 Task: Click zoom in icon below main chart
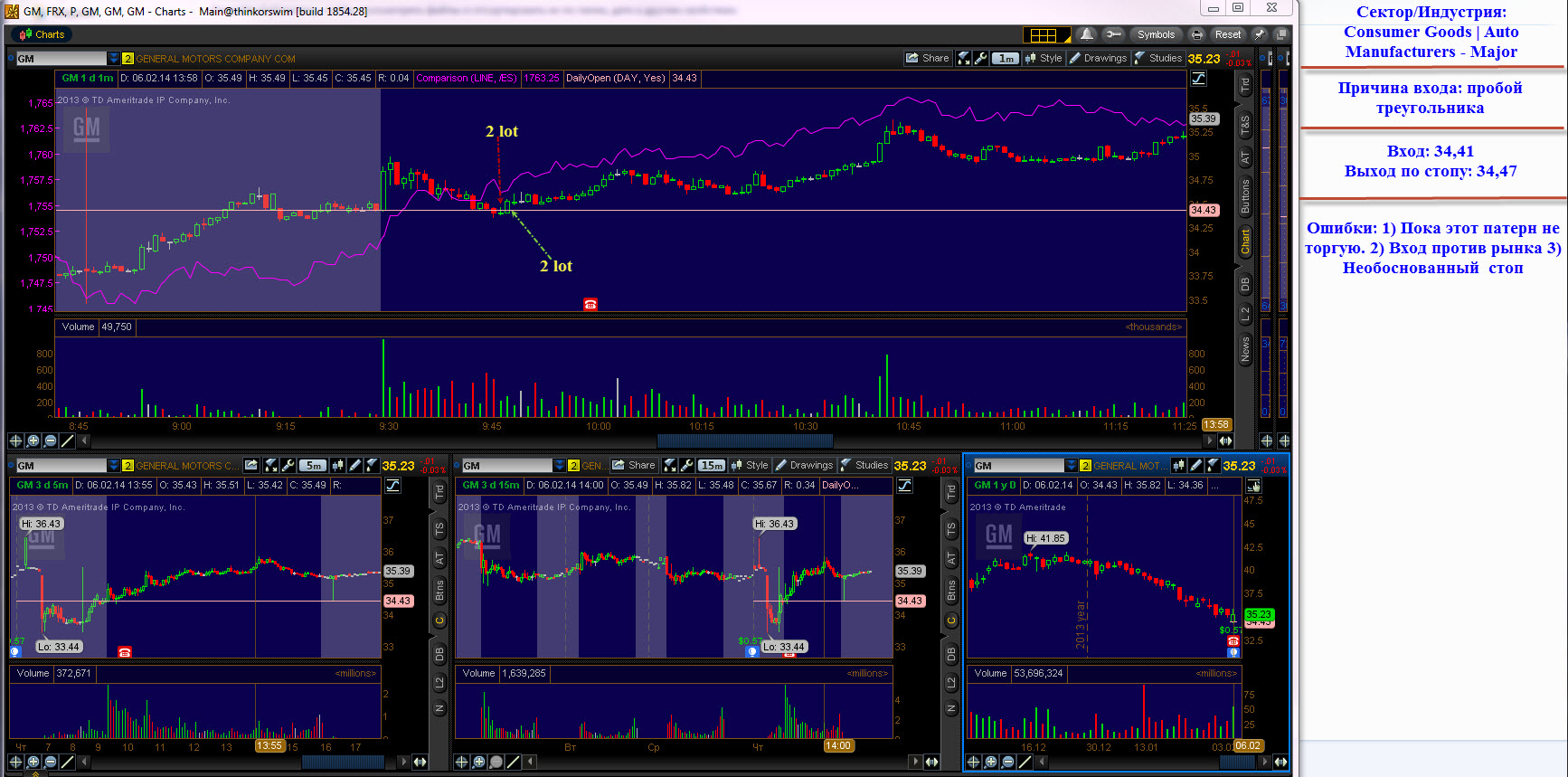[x=33, y=441]
